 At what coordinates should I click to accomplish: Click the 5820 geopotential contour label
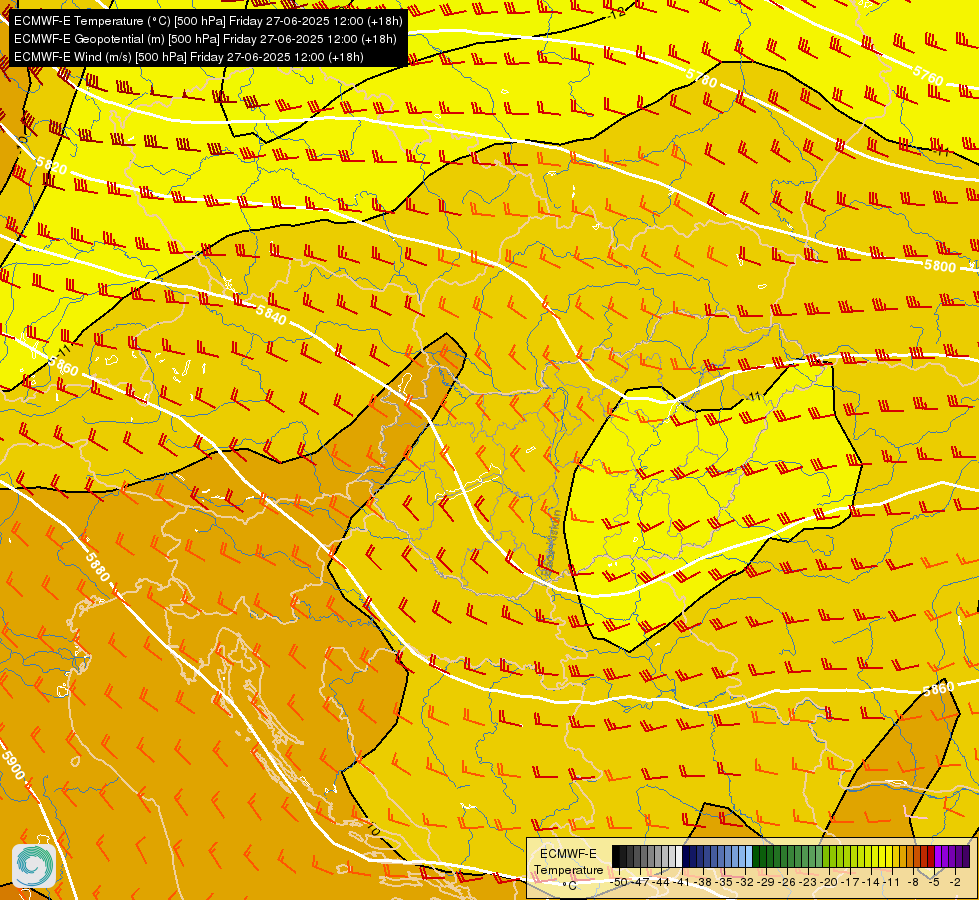click(x=51, y=166)
